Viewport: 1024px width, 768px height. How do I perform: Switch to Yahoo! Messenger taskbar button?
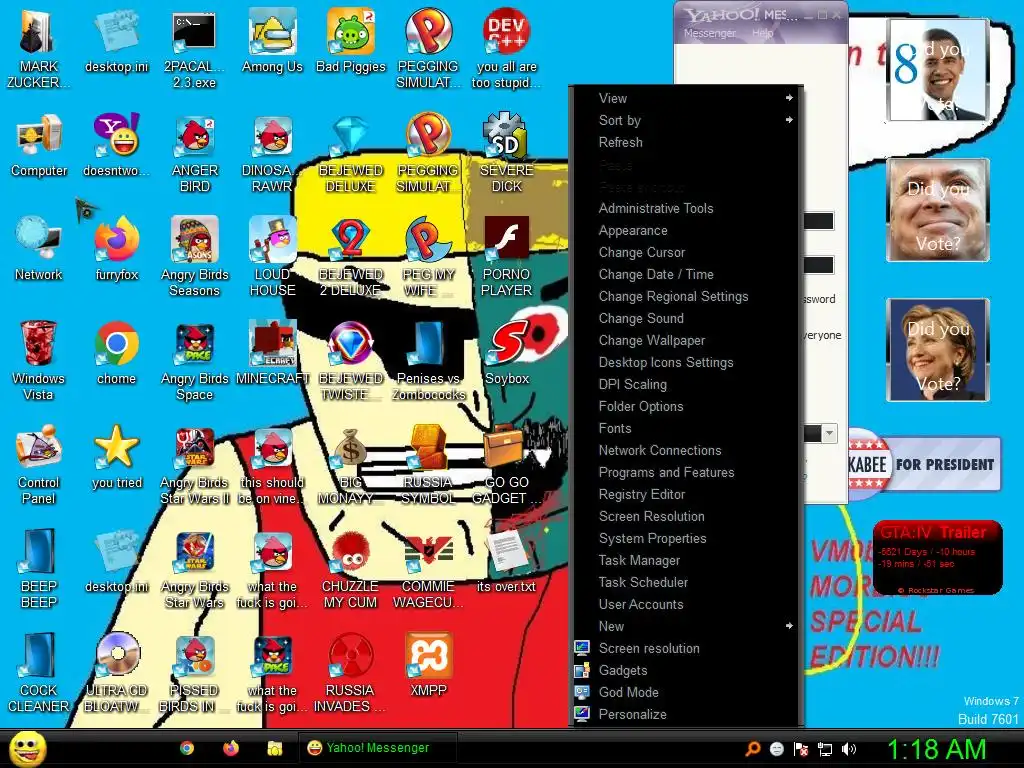[377, 748]
